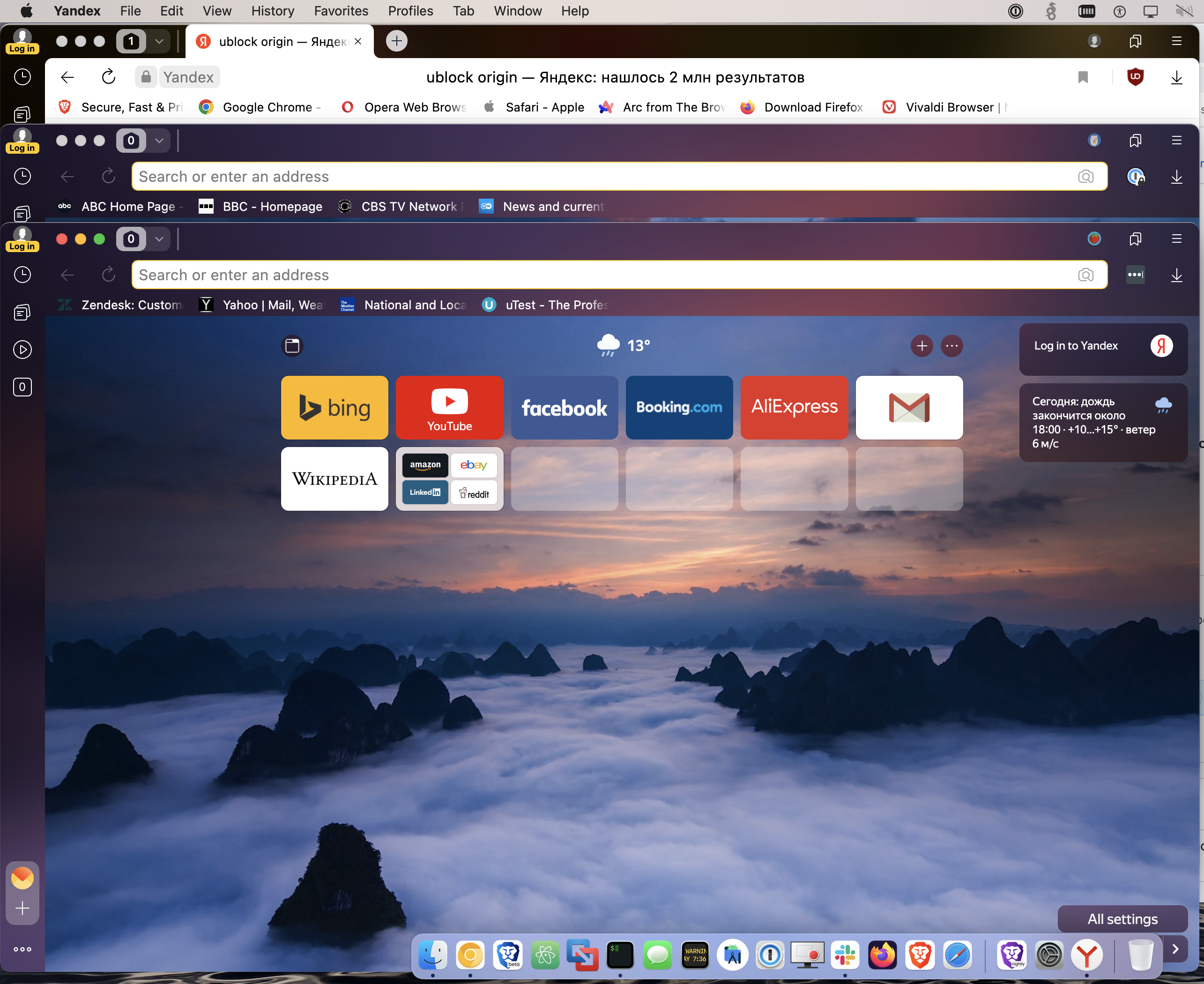
Task: Open video play icon in sidebar
Action: click(x=22, y=349)
